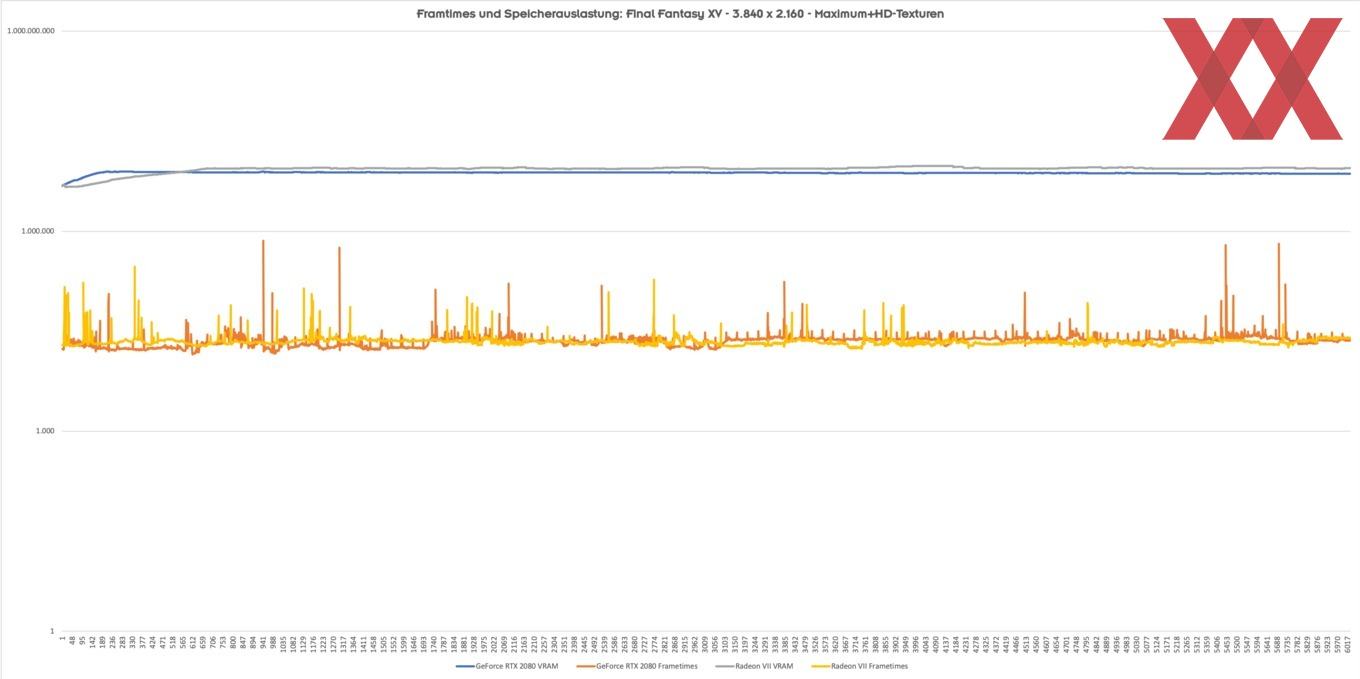Screen dimensions: 1360x679
Task: Select the GeForce RTX 2080 VRAM legend entry
Action: [507, 666]
